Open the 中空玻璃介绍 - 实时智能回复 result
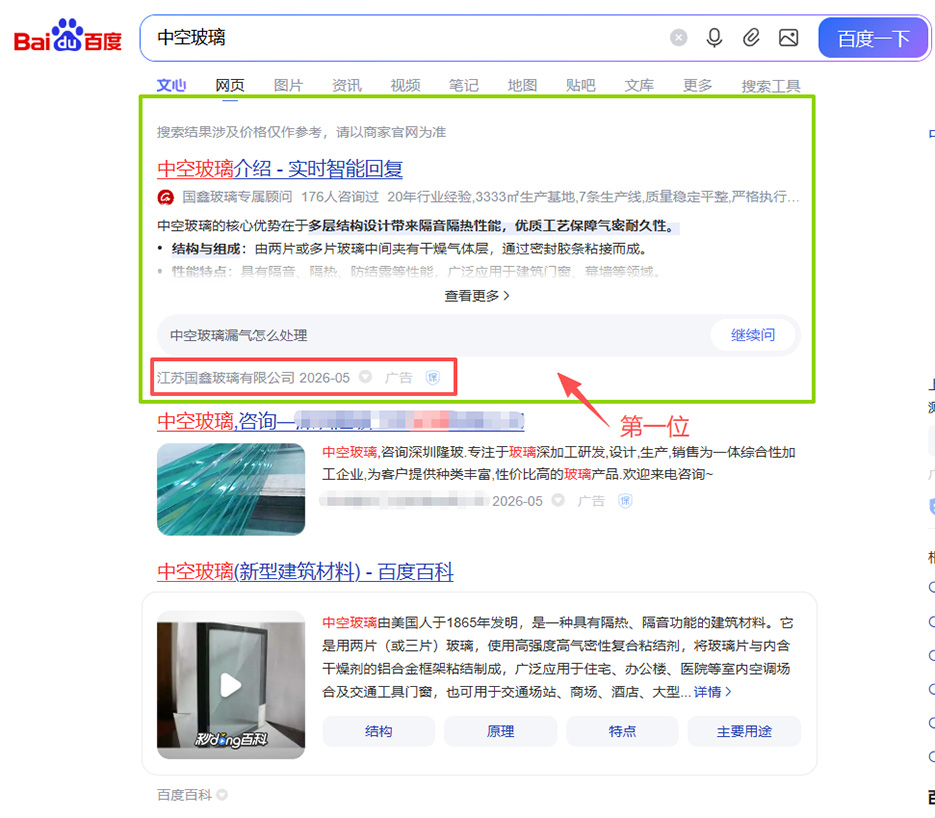Viewport: 935px width, 818px height. (280, 169)
